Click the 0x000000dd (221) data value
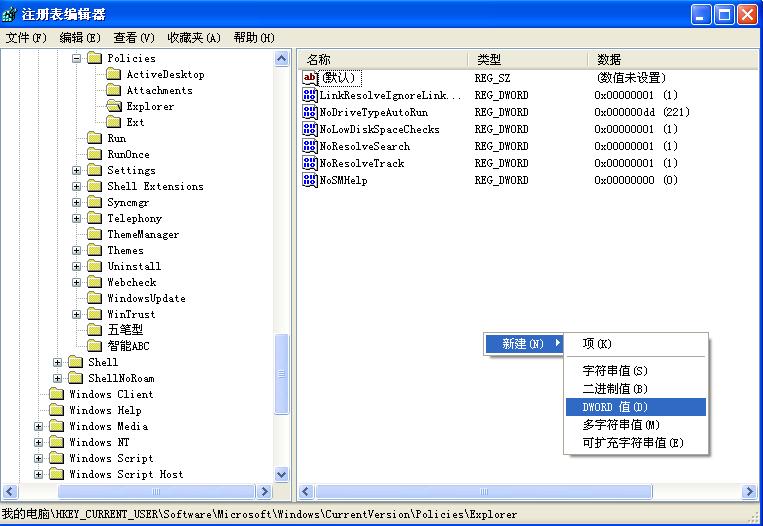Viewport: 763px width, 526px height. point(642,112)
